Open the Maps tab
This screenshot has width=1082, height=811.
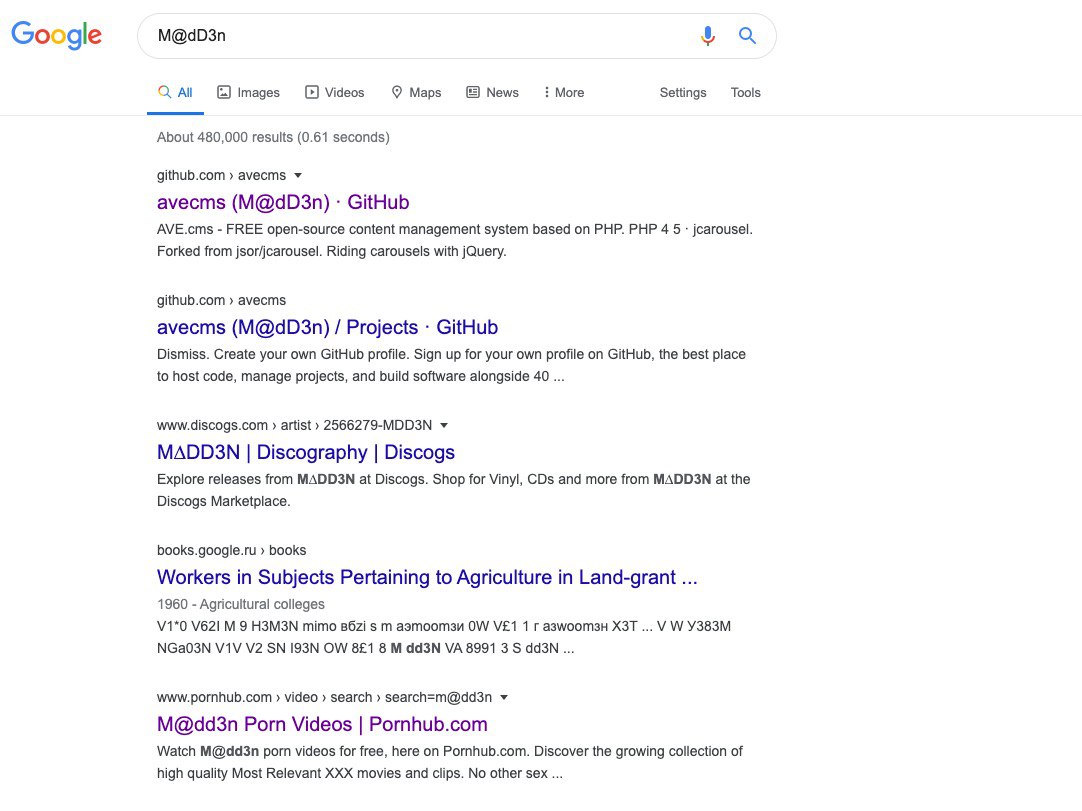click(416, 92)
